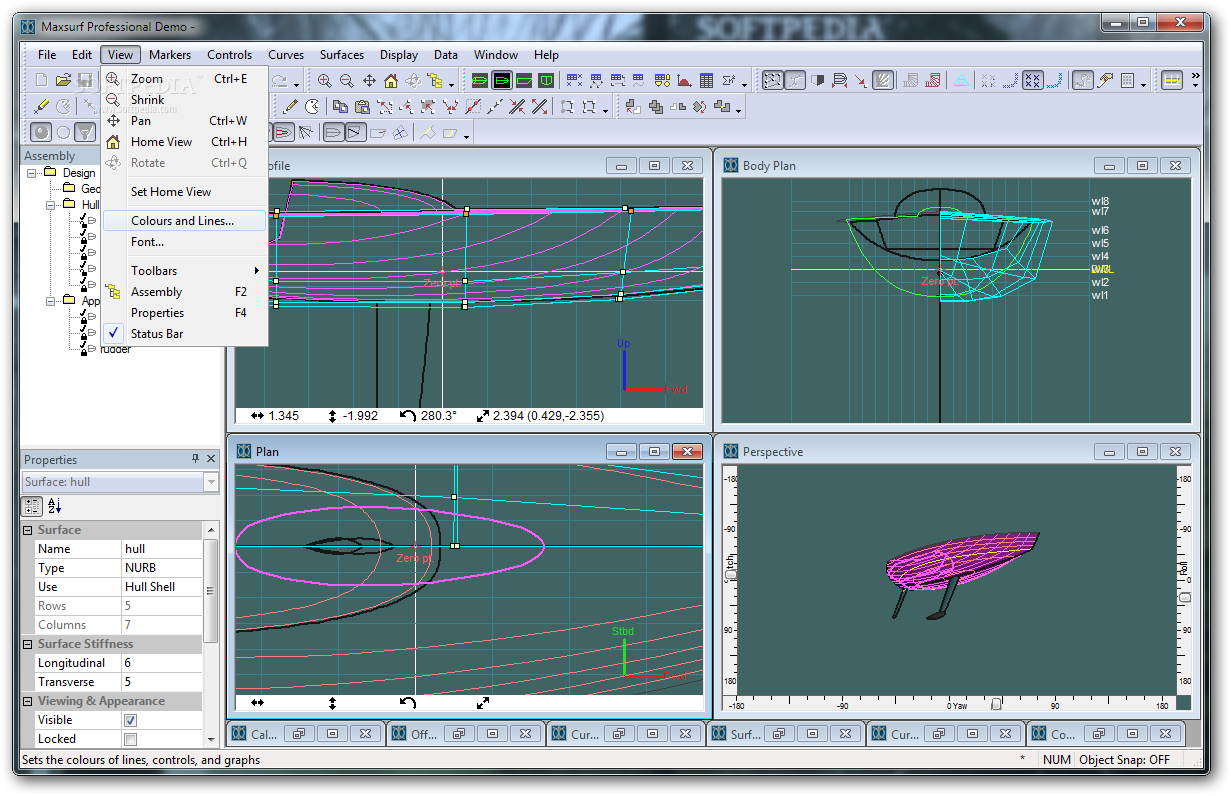Open the Surface: hull dropdown
Viewport: 1231px width, 796px height.
(x=210, y=482)
